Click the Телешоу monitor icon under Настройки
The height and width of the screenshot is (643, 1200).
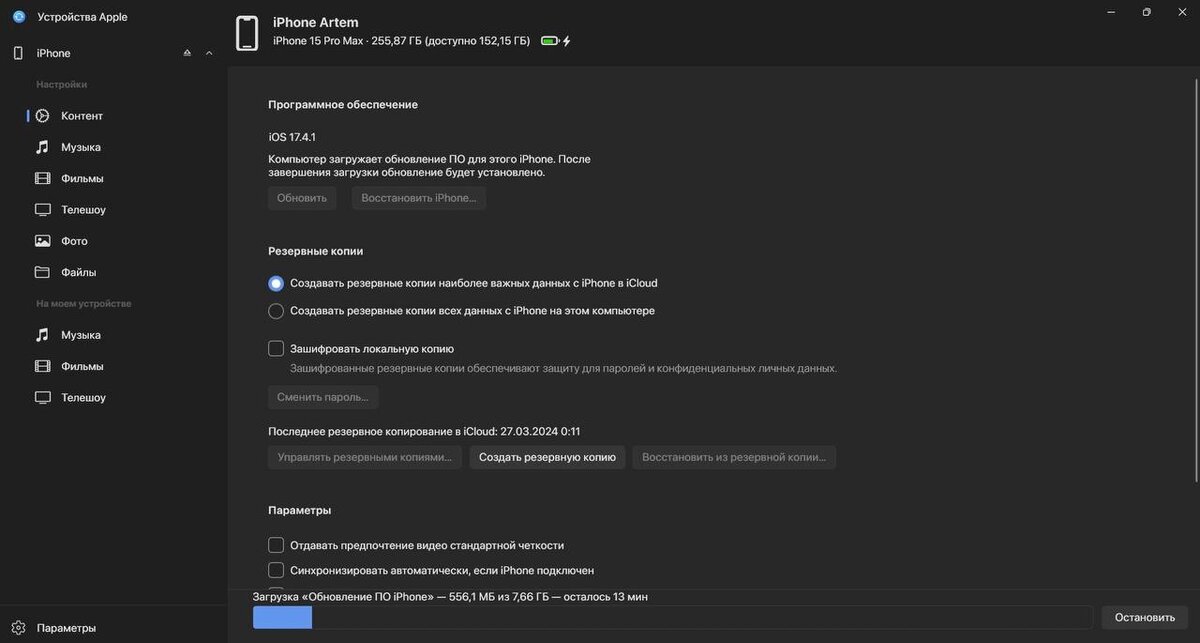point(42,210)
